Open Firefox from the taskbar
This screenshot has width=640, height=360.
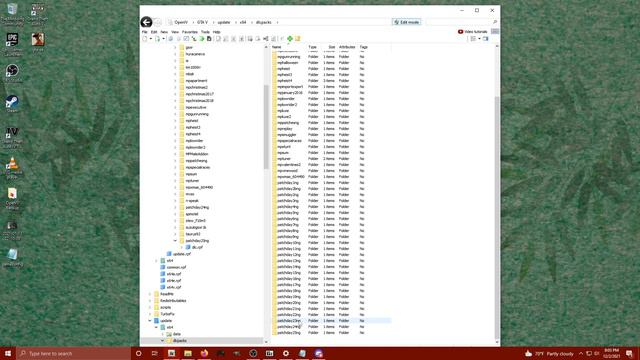tap(204, 353)
